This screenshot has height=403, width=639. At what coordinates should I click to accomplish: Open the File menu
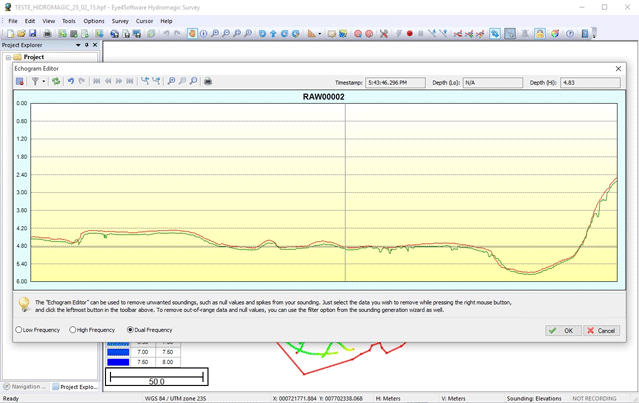pyautogui.click(x=13, y=21)
